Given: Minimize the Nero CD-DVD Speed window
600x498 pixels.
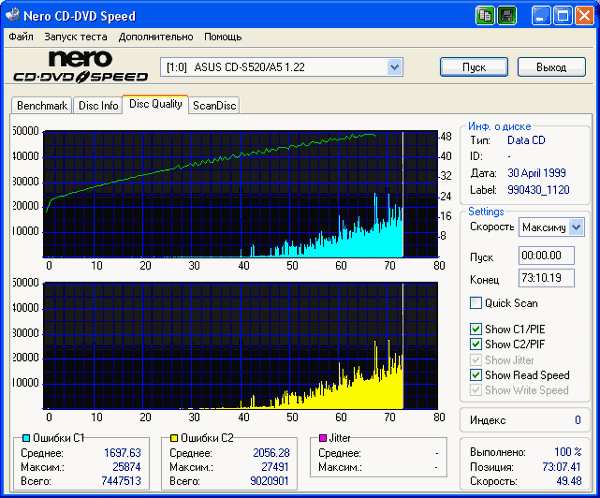Looking at the screenshot, I should click(541, 16).
